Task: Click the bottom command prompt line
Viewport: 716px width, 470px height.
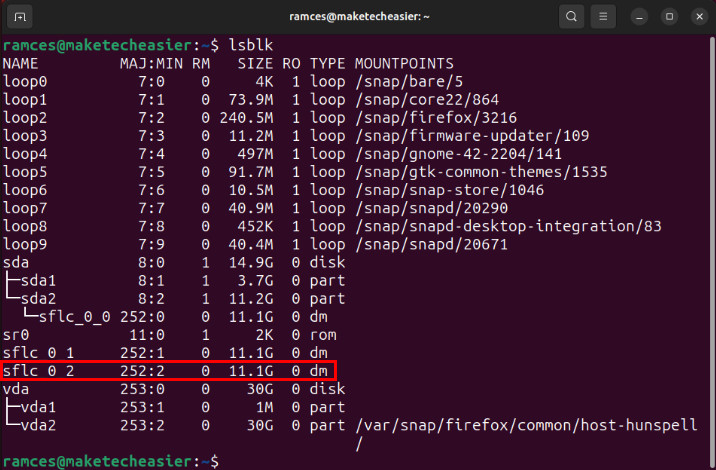Action: 111,461
